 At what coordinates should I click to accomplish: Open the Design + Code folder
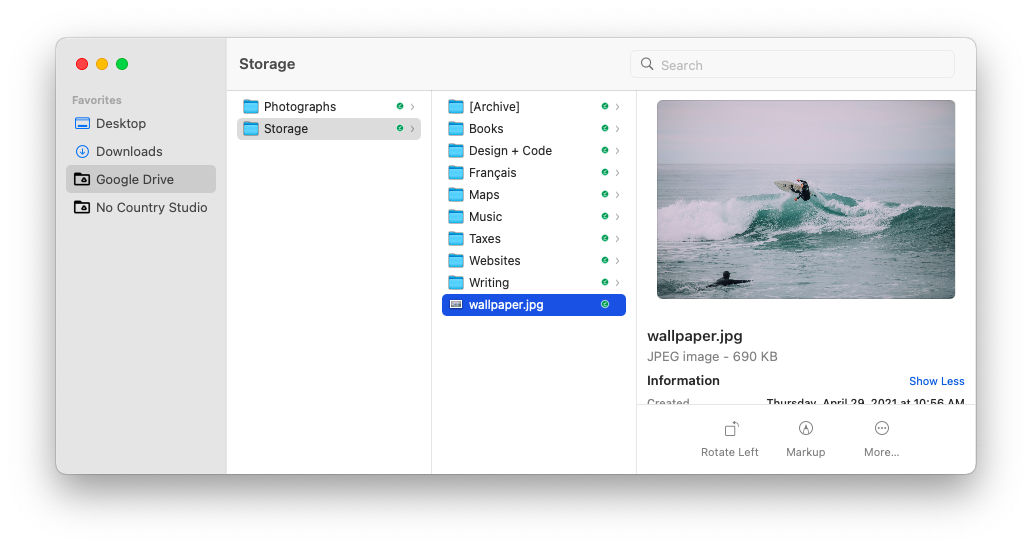click(x=510, y=151)
